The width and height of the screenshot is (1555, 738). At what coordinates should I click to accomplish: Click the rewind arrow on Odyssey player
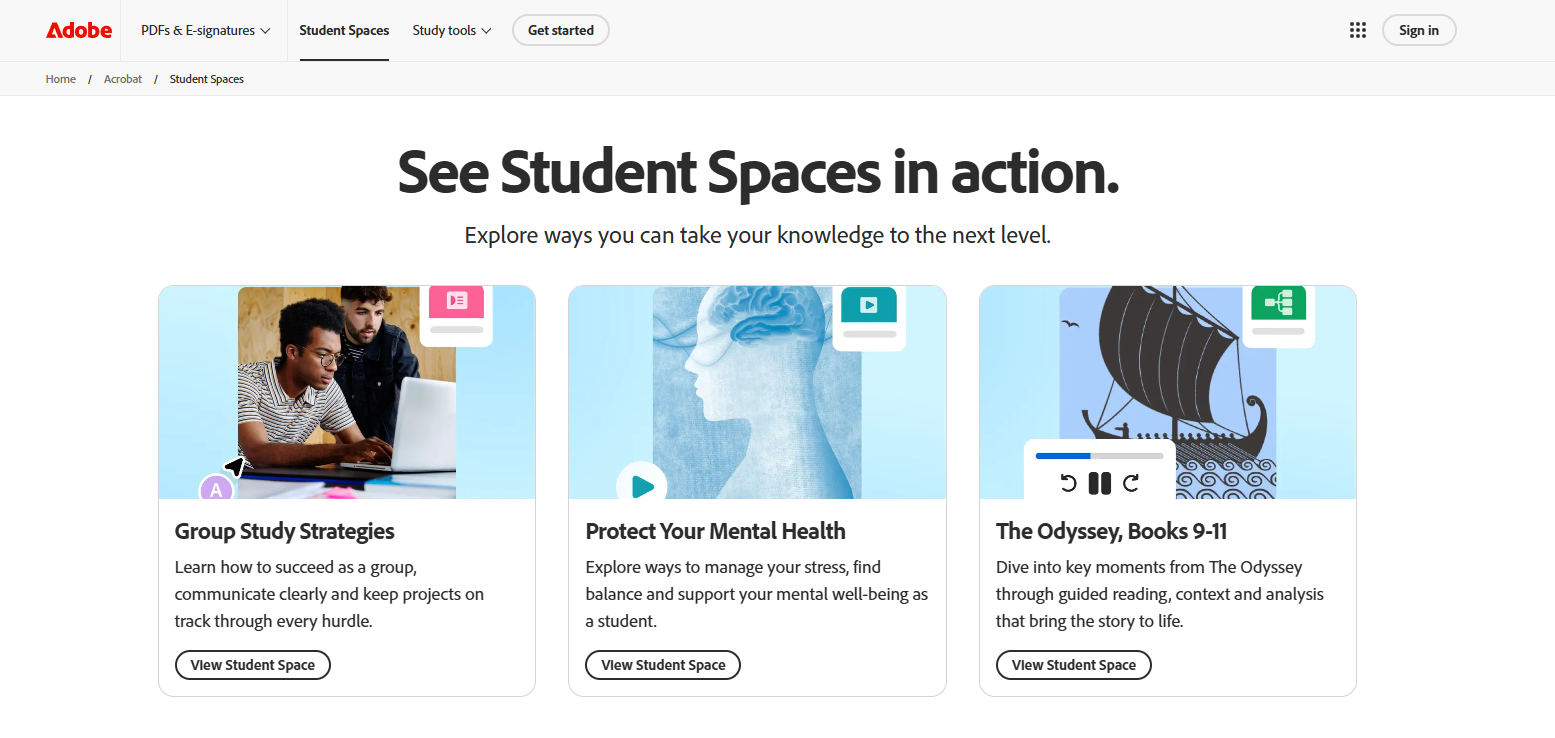pyautogui.click(x=1067, y=484)
